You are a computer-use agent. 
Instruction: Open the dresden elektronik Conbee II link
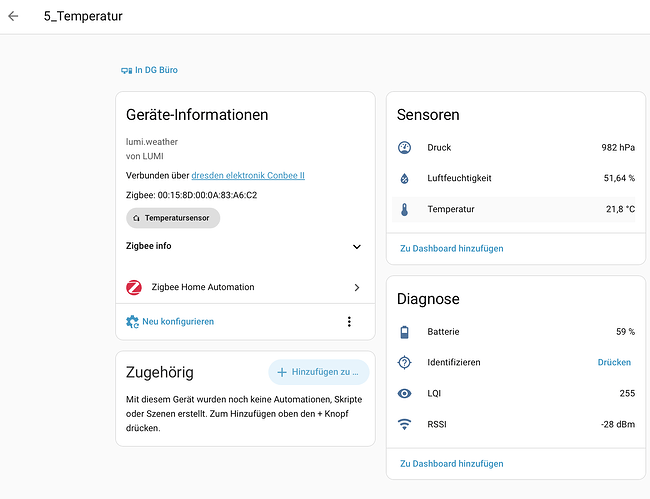pos(248,175)
